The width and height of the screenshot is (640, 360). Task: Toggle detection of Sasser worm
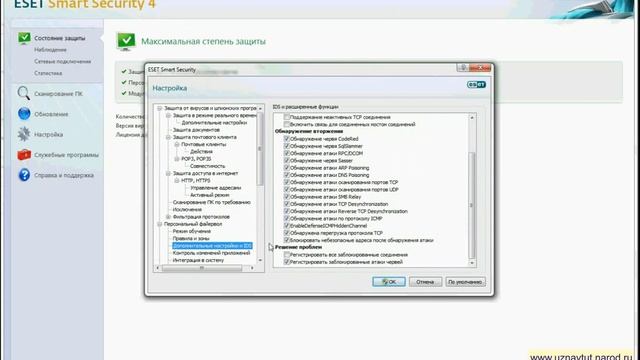(287, 160)
